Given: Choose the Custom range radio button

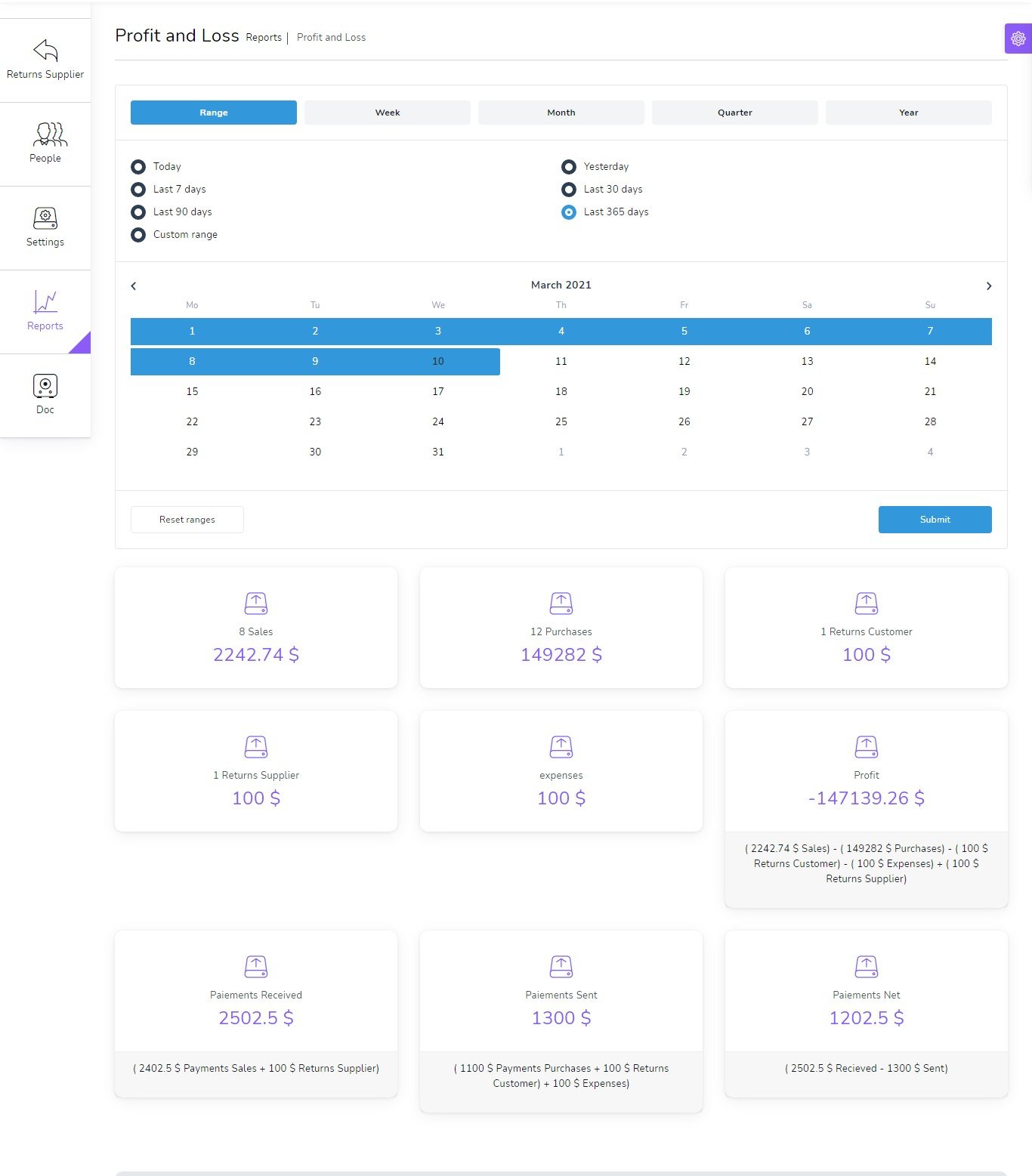Looking at the screenshot, I should tap(138, 235).
